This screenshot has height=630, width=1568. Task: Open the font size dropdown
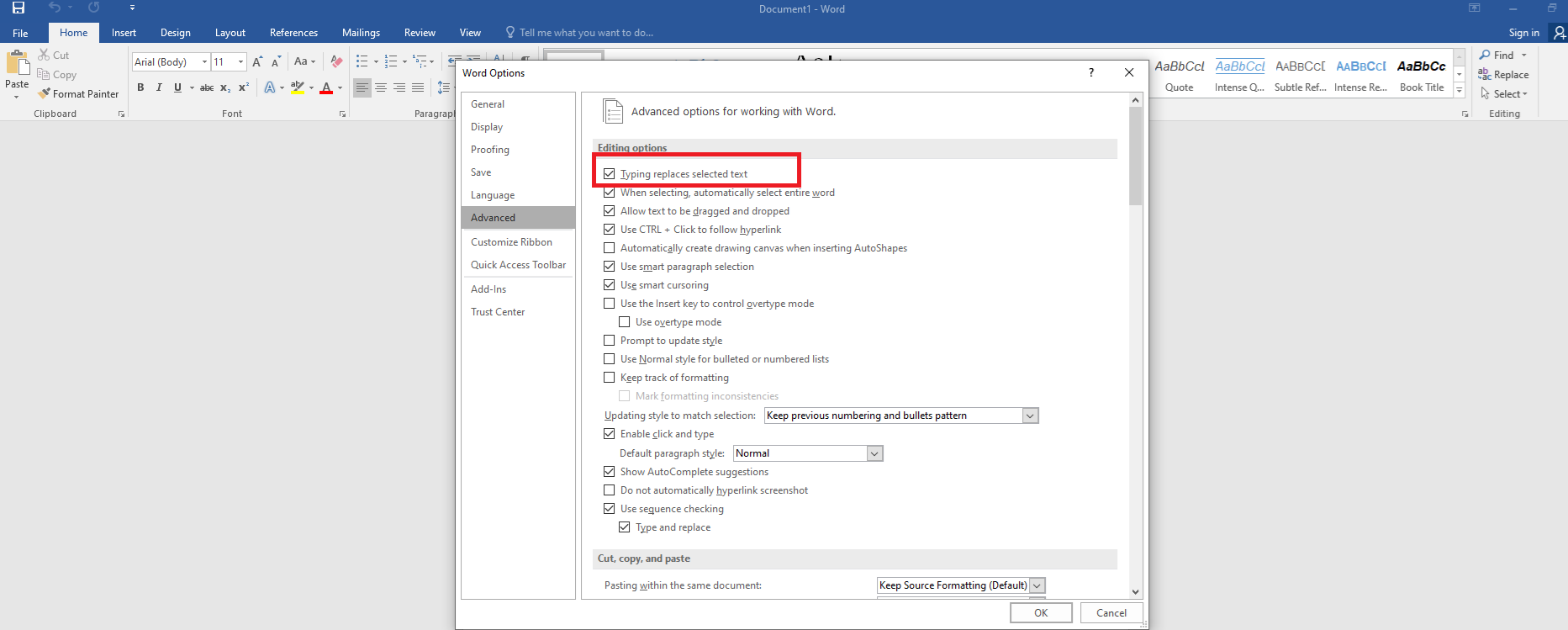point(240,61)
